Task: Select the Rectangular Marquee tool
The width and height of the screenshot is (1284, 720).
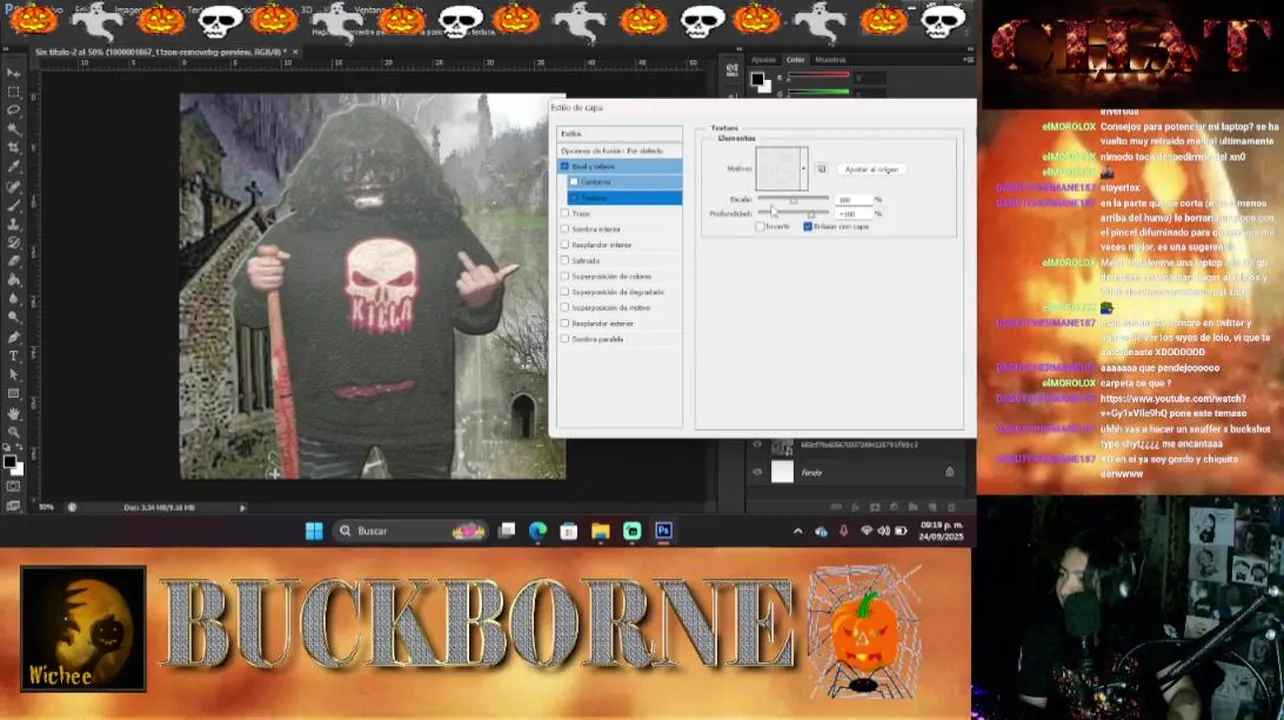Action: coord(13,92)
